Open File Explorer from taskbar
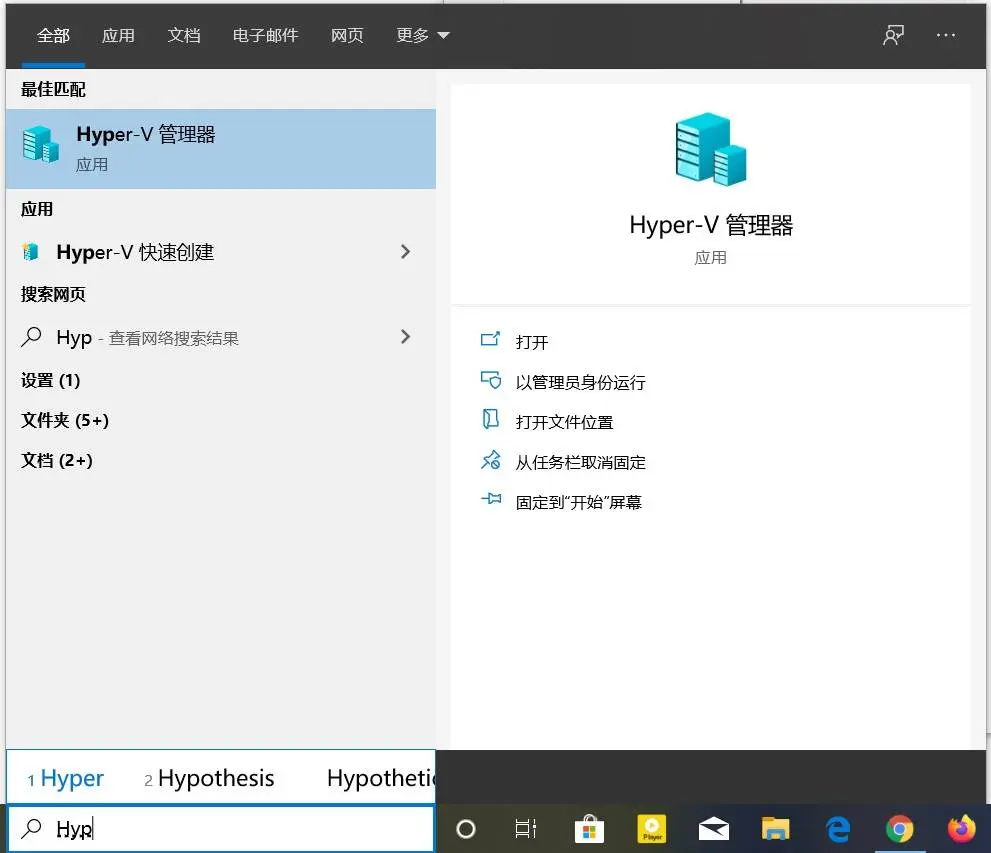 click(x=775, y=828)
